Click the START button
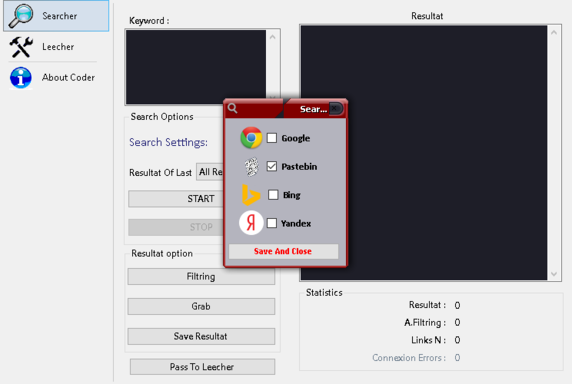 [176, 199]
